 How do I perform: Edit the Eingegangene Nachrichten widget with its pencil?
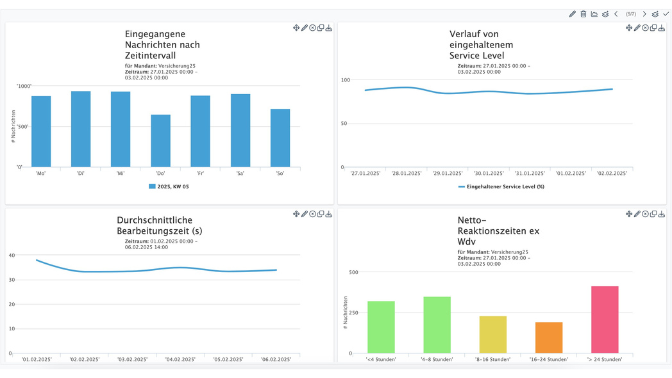[304, 28]
